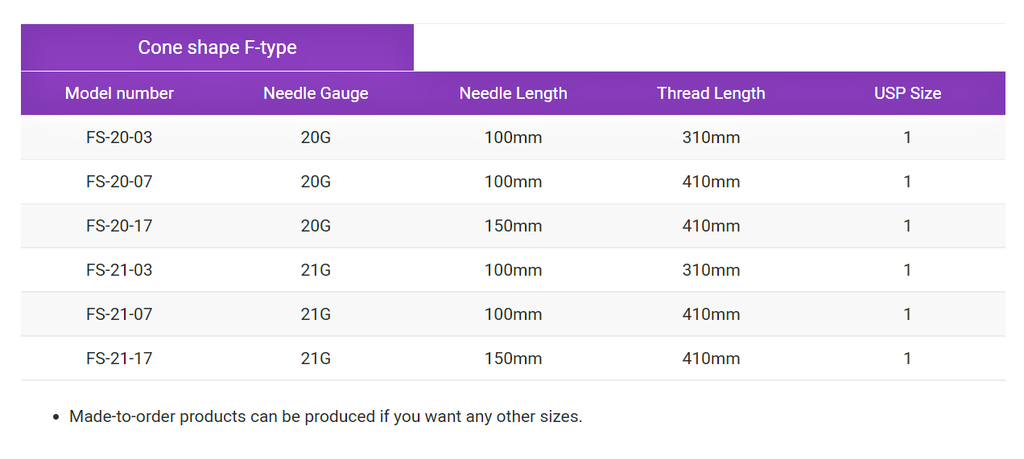Select model FS-20-17 cell

[120, 226]
